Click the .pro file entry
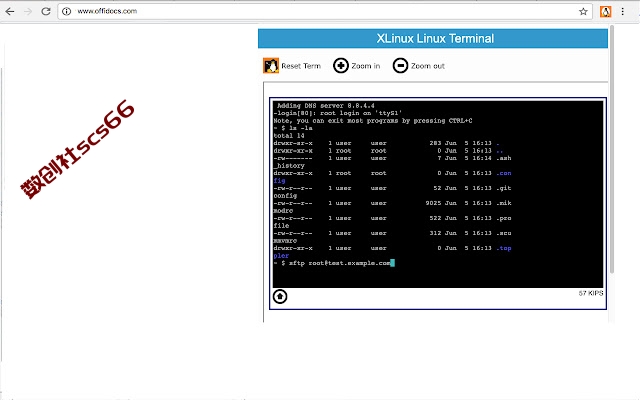640x400 pixels. click(504, 218)
